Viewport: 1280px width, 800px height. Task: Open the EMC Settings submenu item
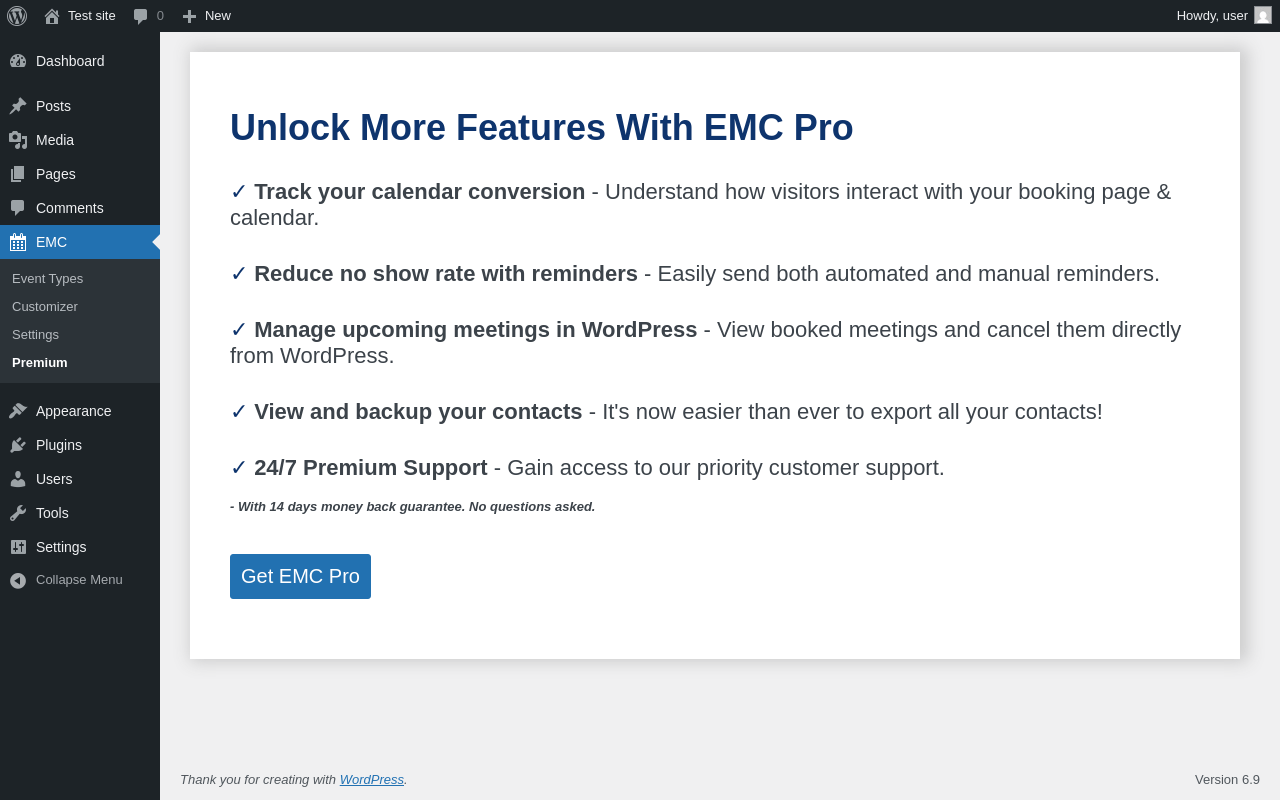coord(35,335)
